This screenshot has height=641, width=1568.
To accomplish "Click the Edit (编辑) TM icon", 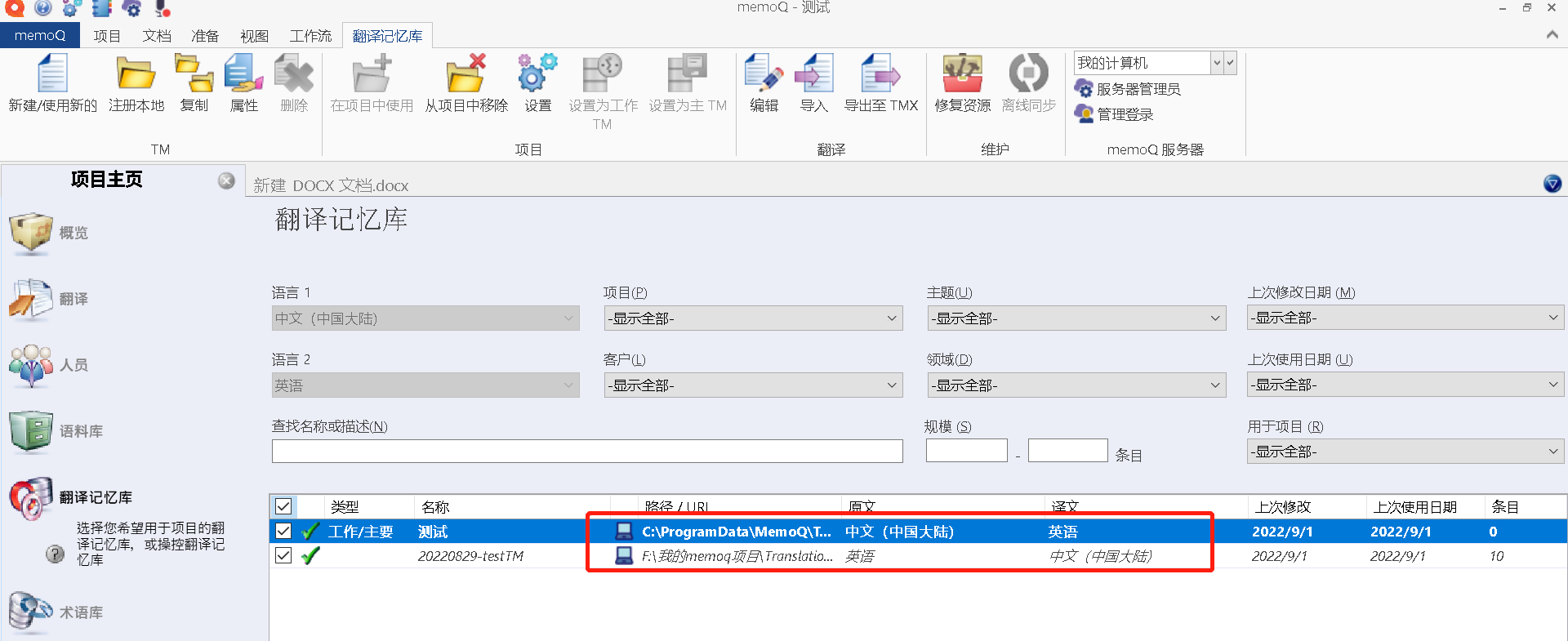I will [x=764, y=73].
